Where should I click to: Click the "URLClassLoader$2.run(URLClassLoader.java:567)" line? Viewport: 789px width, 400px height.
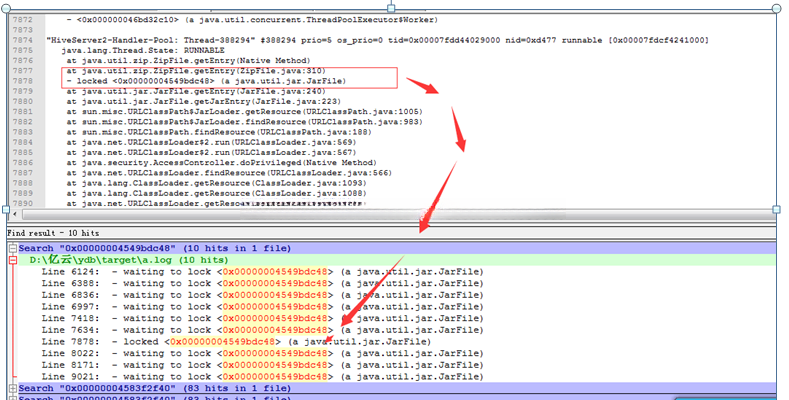click(211, 152)
